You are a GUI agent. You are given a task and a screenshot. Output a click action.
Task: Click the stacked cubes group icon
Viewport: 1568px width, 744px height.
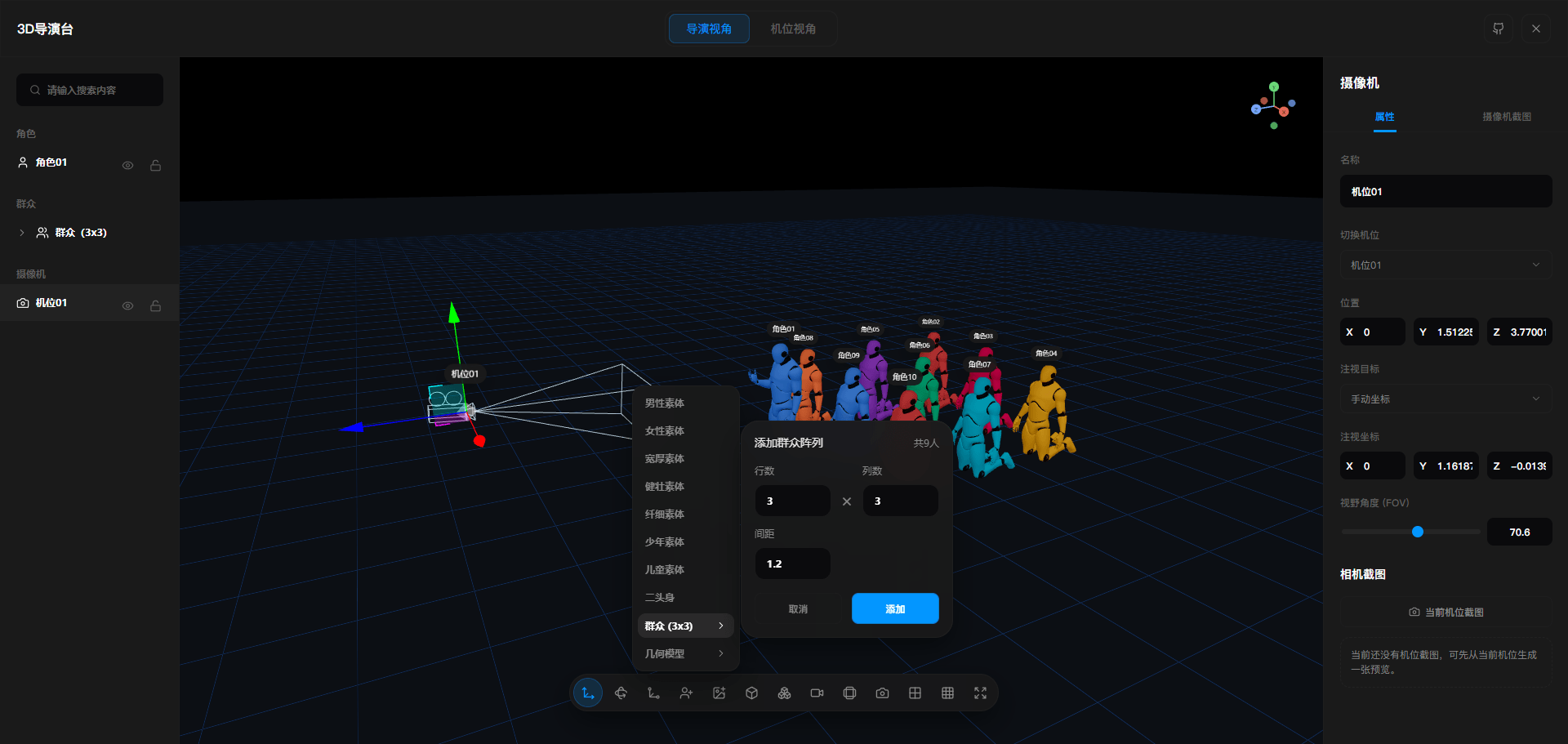784,693
